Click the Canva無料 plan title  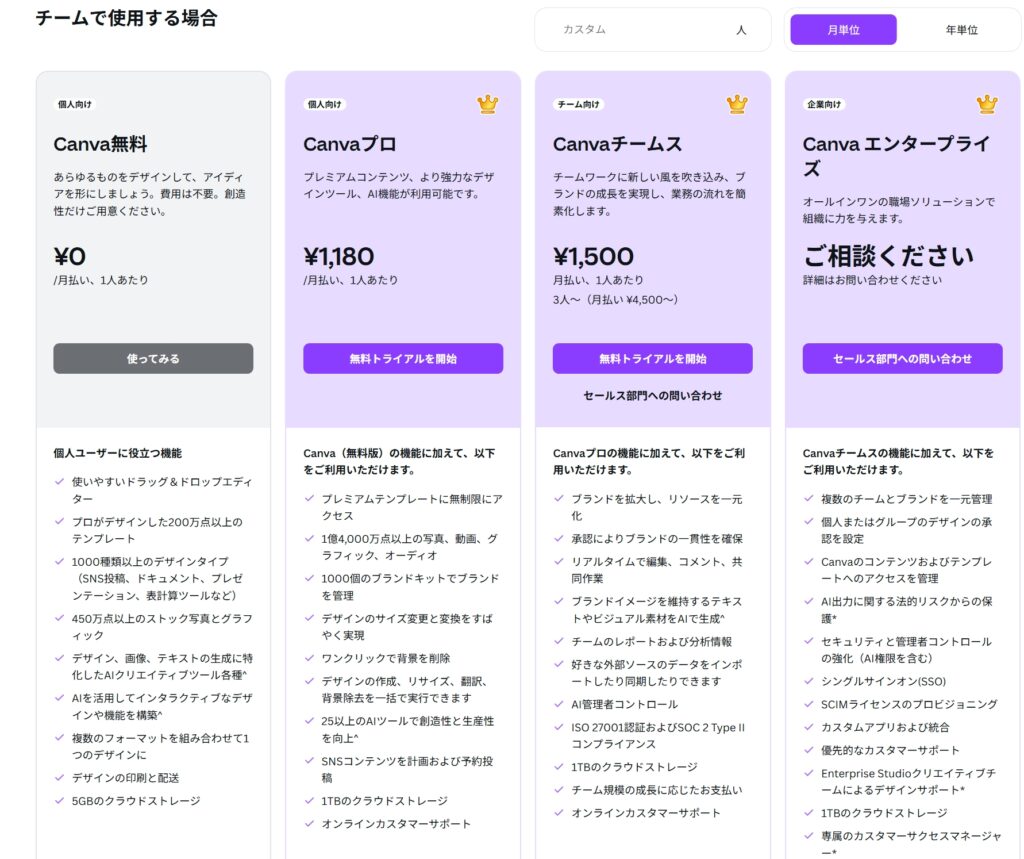point(101,144)
